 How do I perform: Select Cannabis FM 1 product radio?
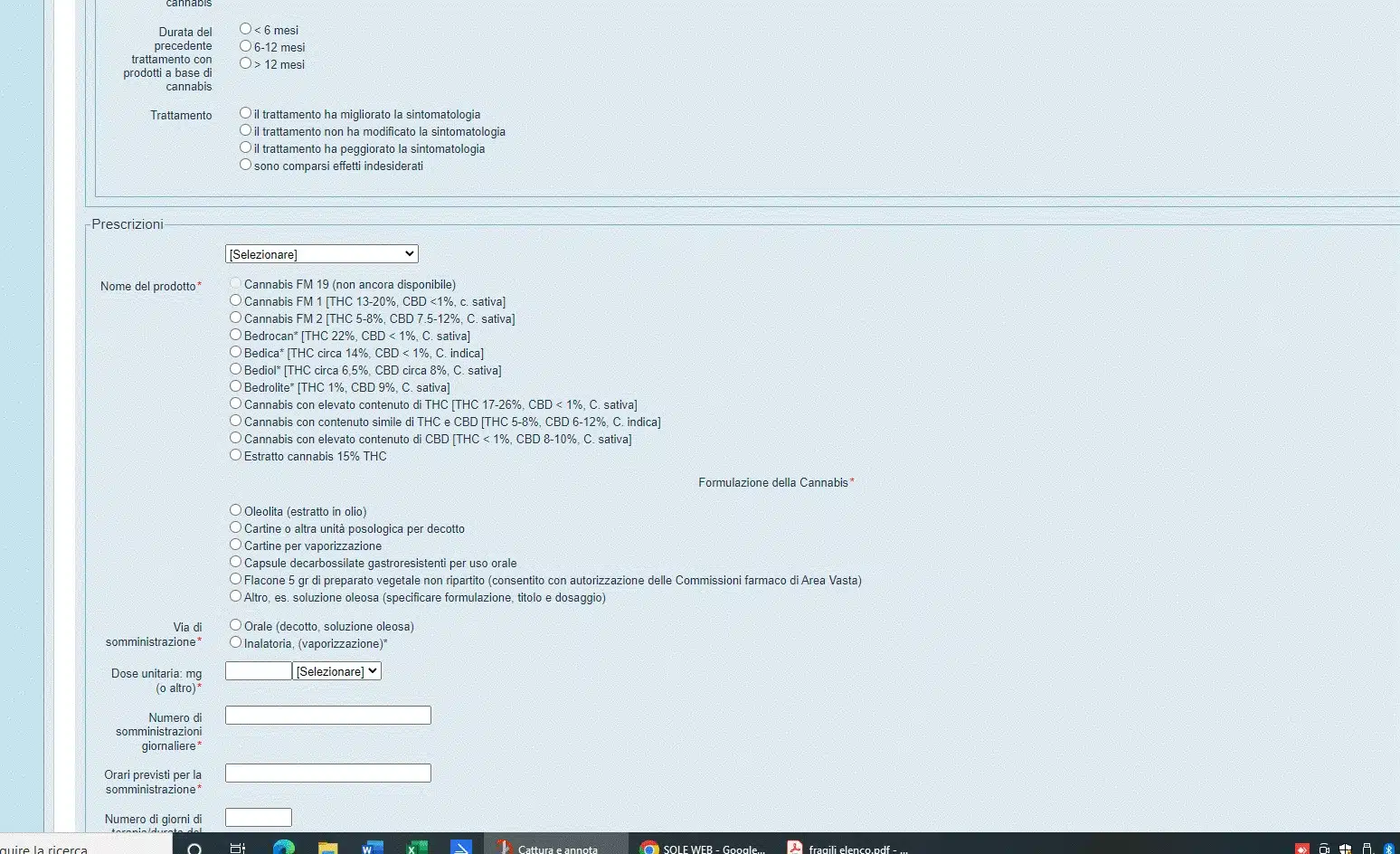(235, 300)
